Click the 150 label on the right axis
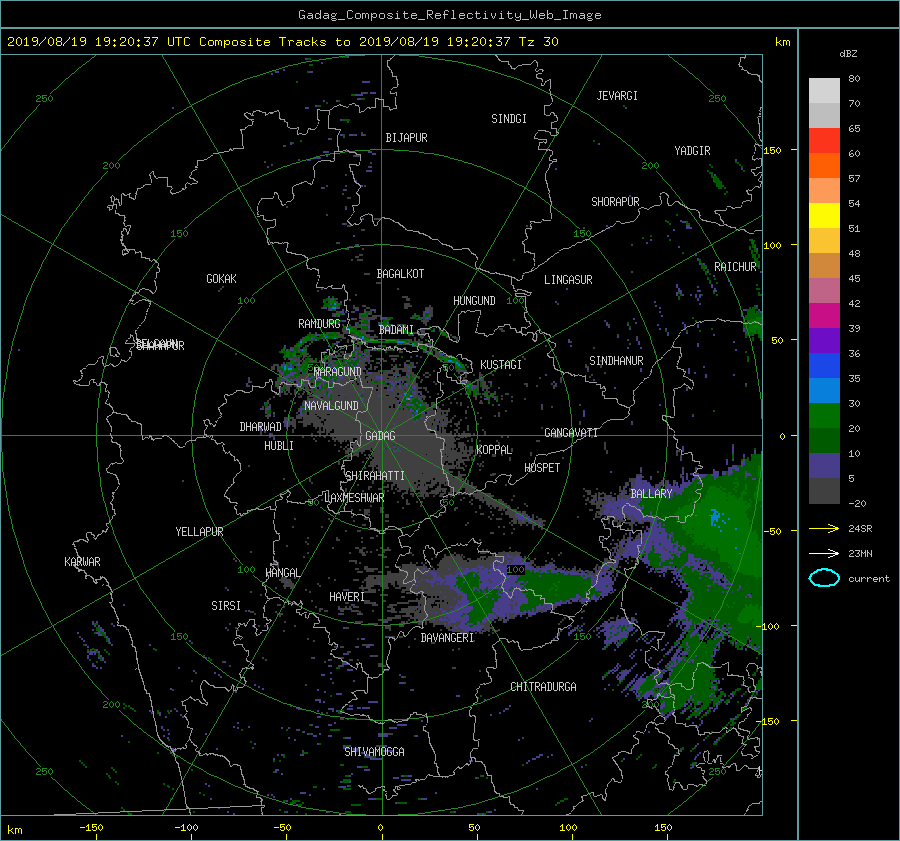 pos(773,150)
